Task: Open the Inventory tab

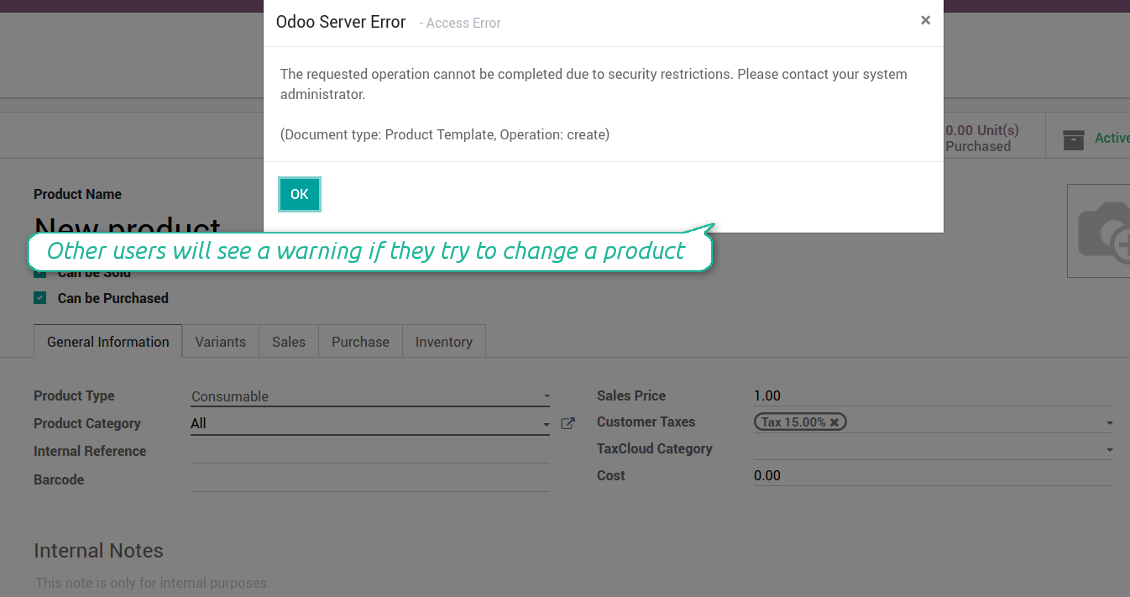Action: pos(444,342)
